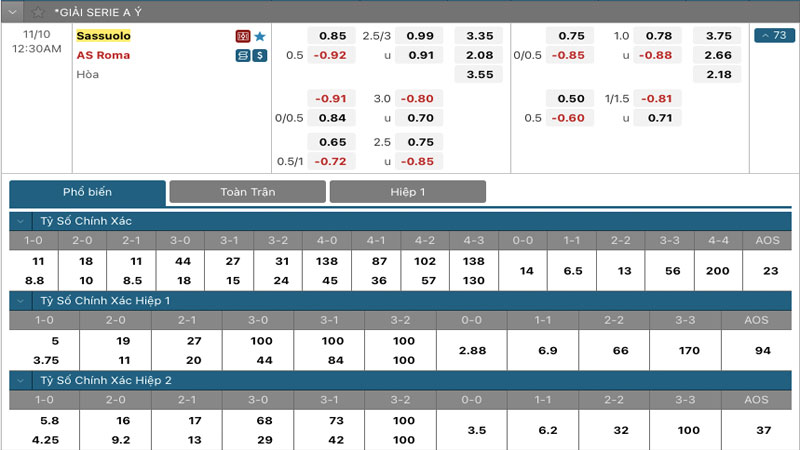Select the 3.35 full-time Sassuolo win odds
The height and width of the screenshot is (450, 800).
click(x=480, y=36)
